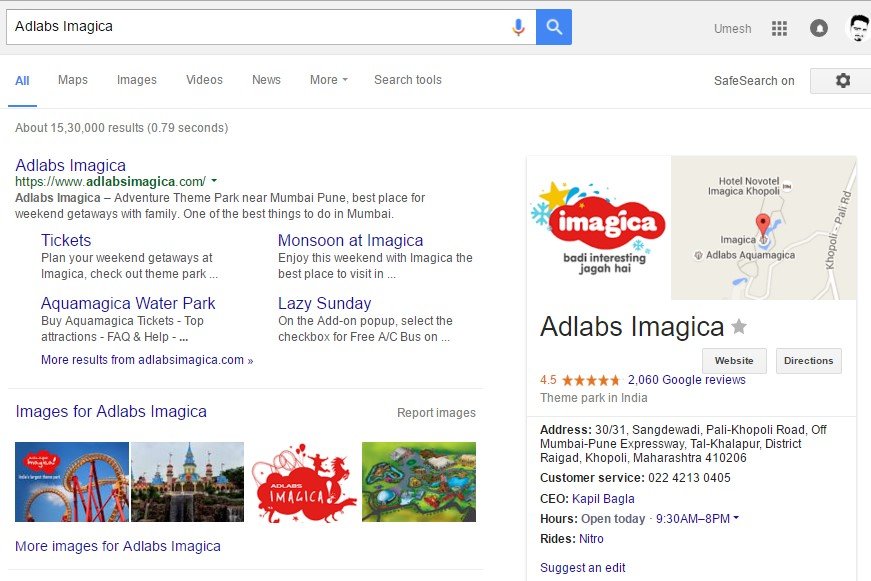871x581 pixels.
Task: Switch to the Images tab
Action: (x=137, y=80)
